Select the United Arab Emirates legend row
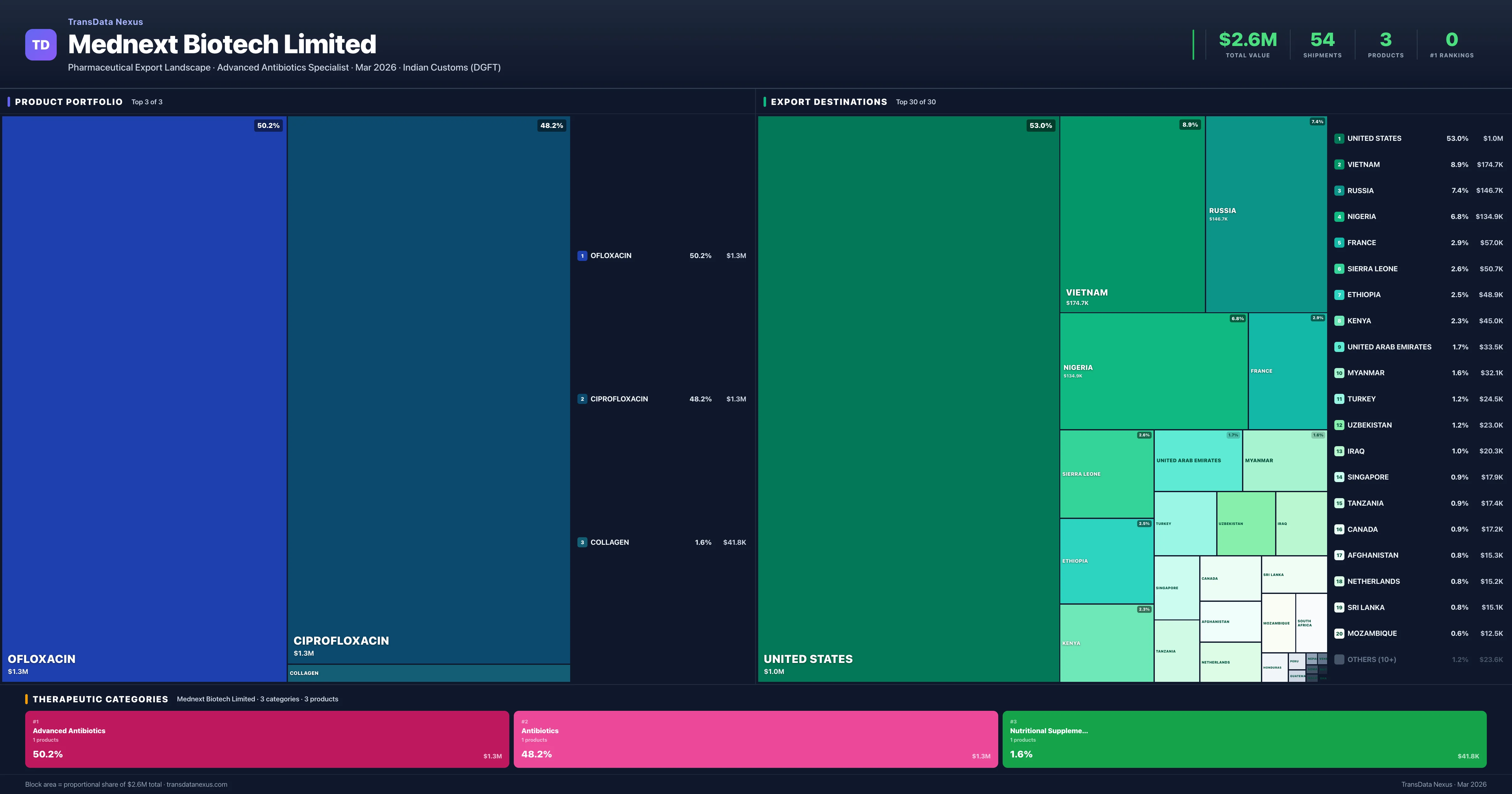 point(1418,347)
